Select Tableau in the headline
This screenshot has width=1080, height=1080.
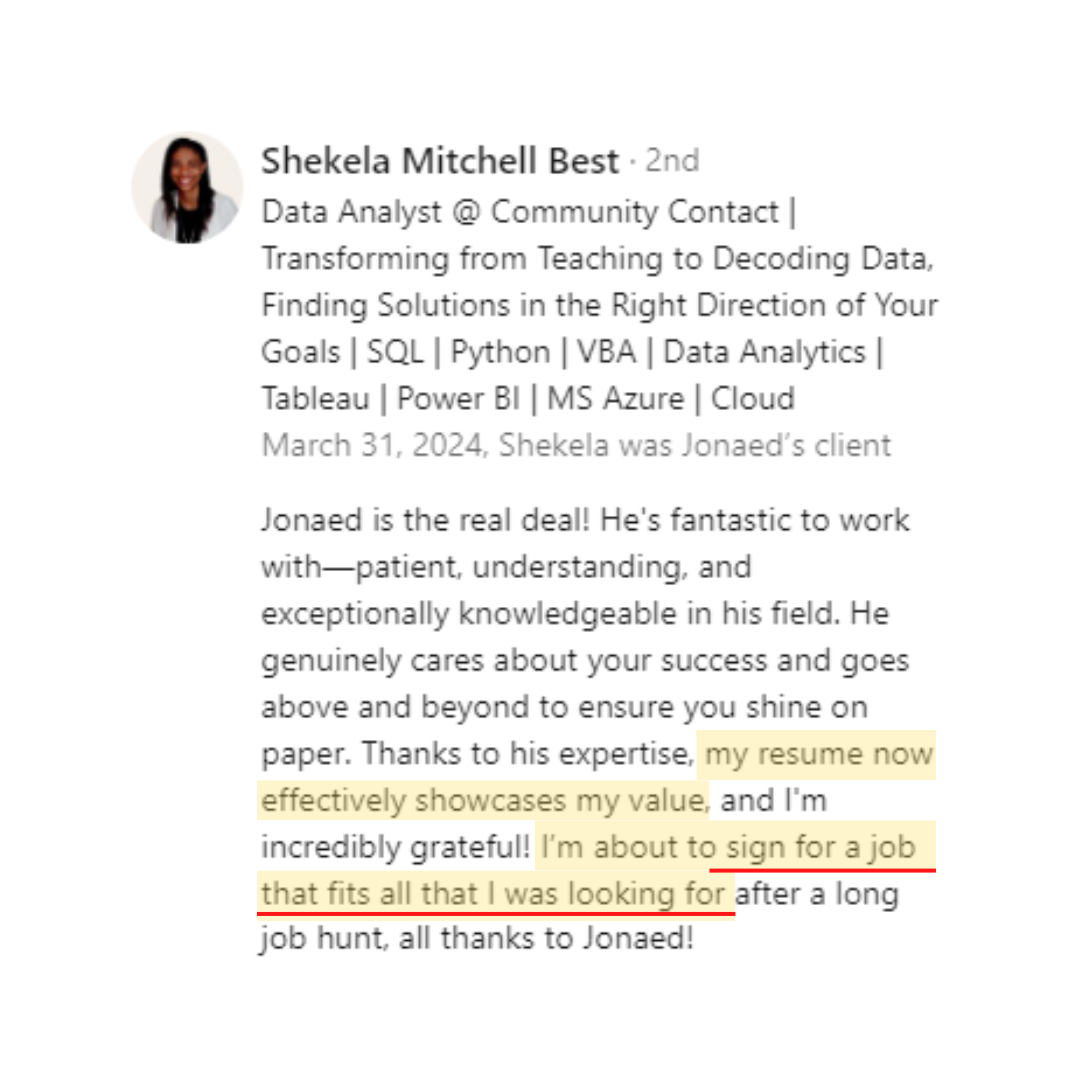coord(315,399)
